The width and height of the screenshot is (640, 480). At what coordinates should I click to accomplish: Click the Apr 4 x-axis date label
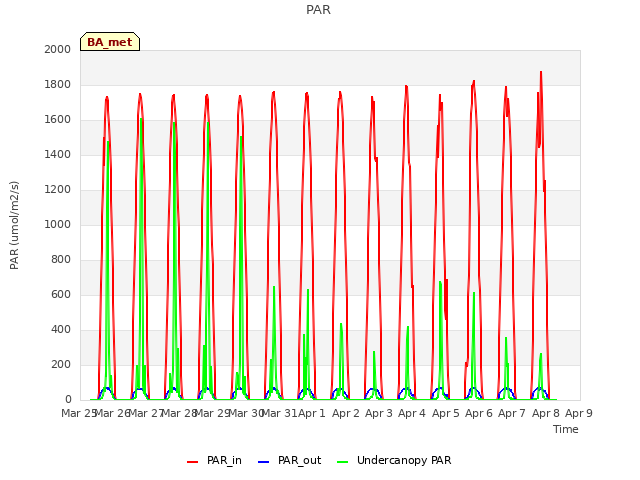click(412, 413)
